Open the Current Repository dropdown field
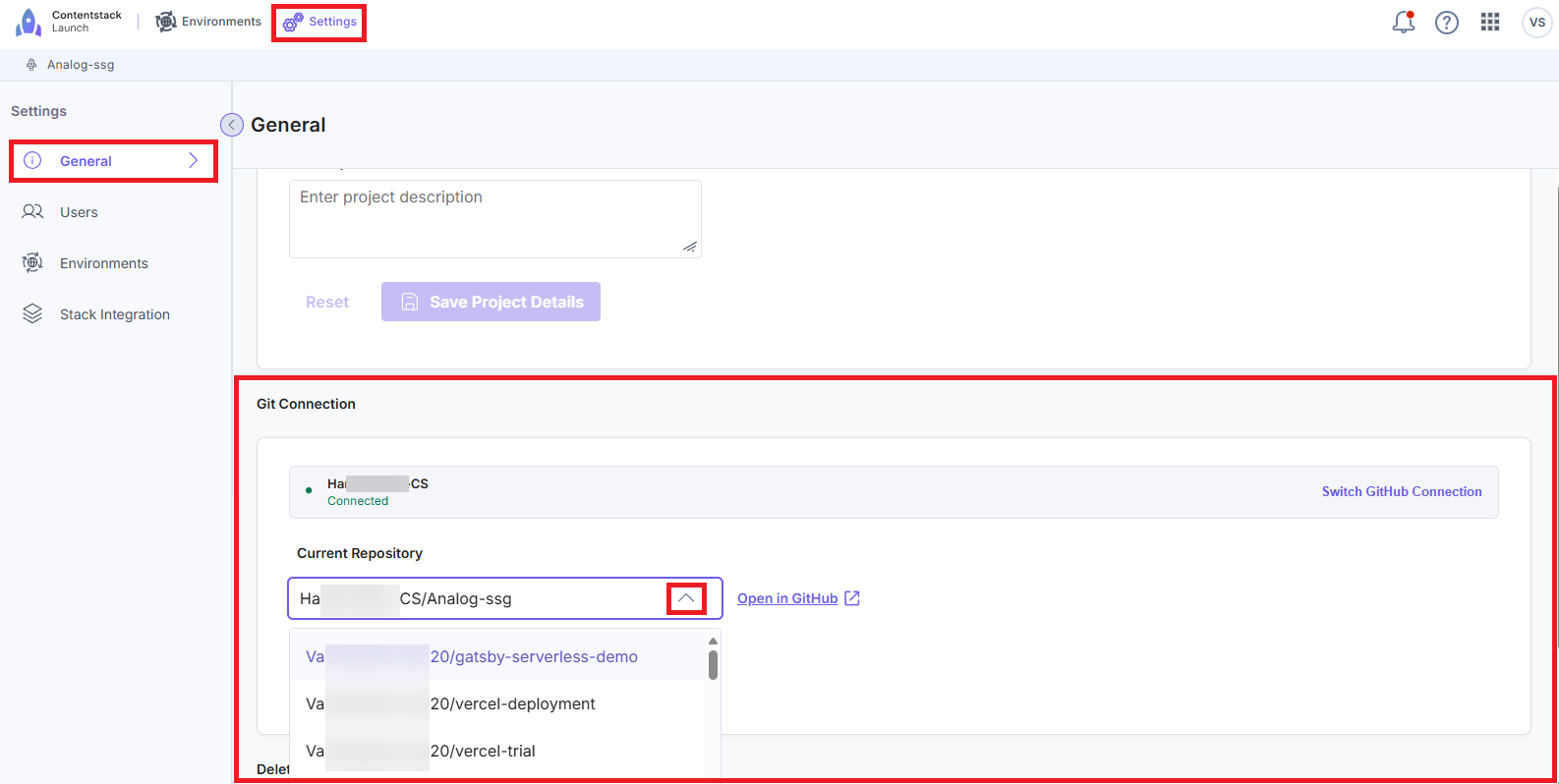1559x784 pixels. (x=505, y=598)
